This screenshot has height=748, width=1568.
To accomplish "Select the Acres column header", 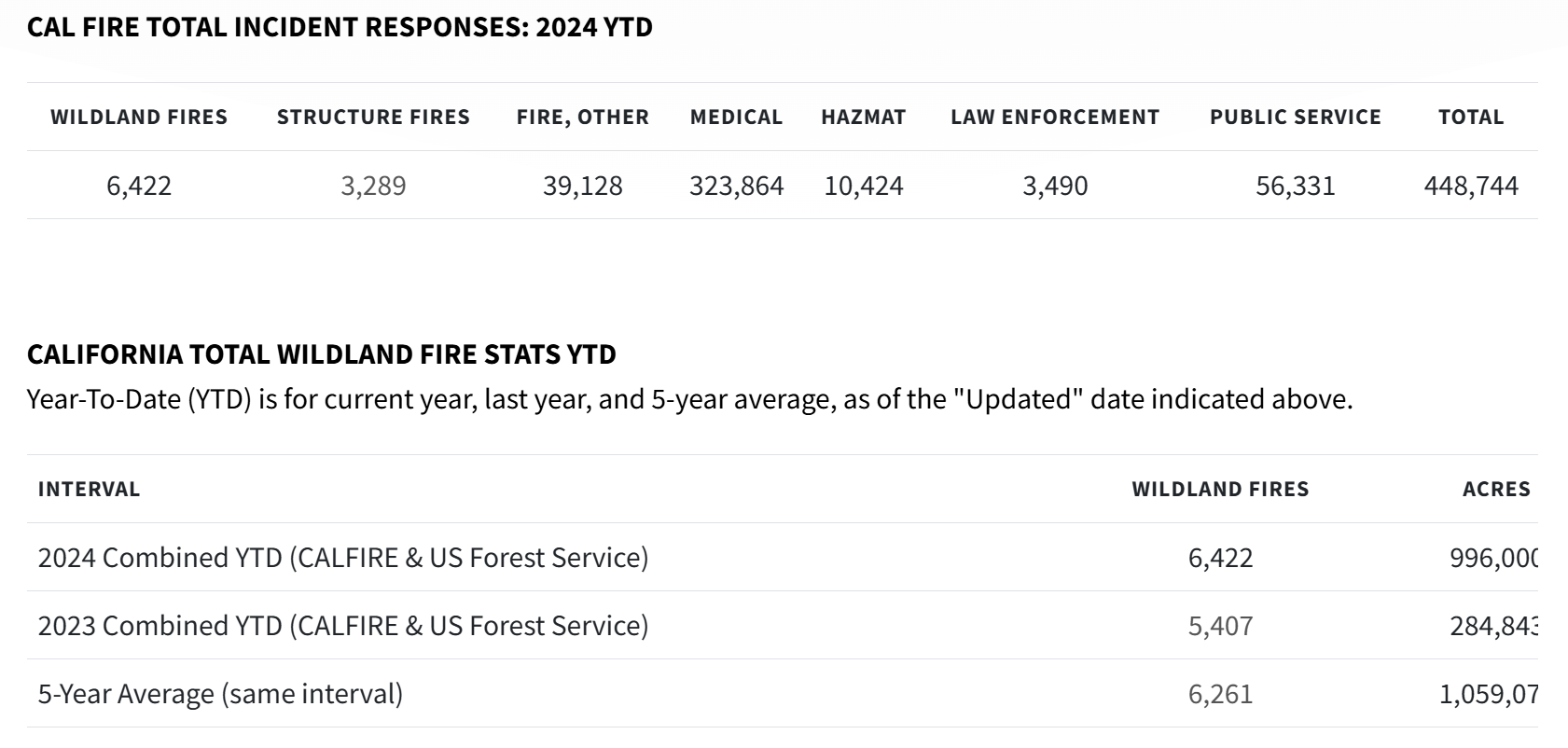I will click(1496, 489).
